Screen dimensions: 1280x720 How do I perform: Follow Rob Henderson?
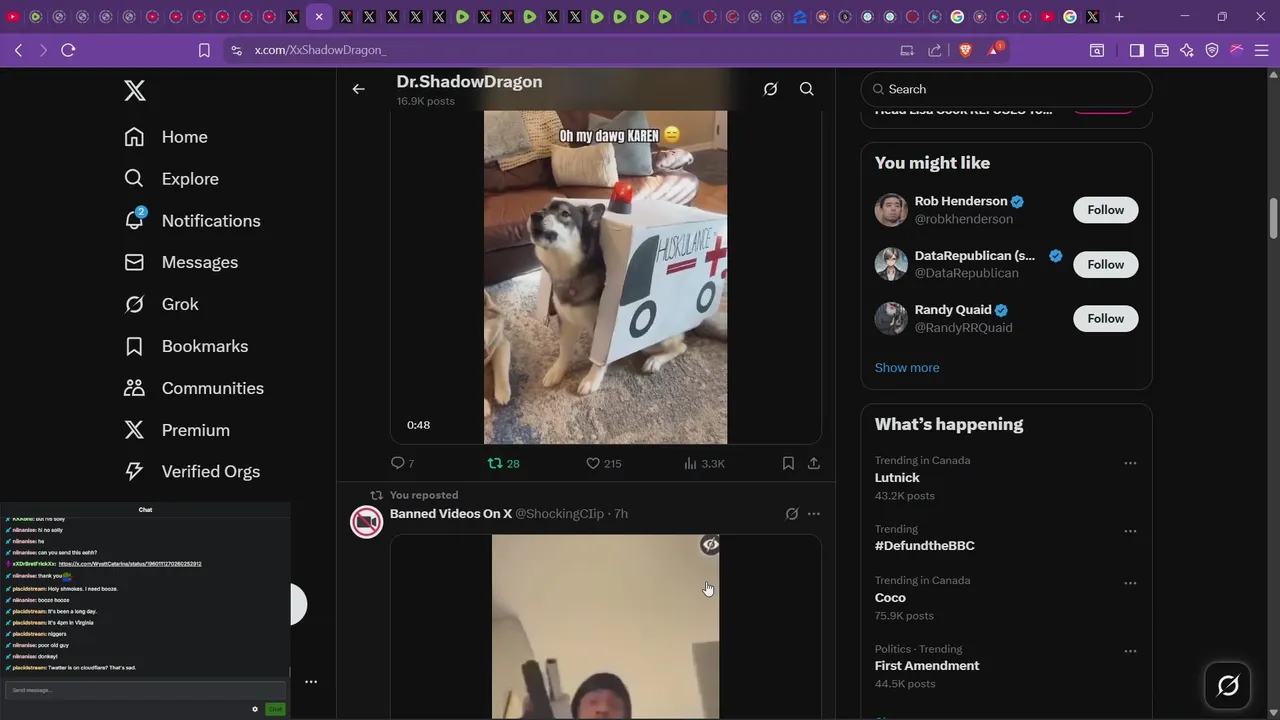pyautogui.click(x=1105, y=210)
